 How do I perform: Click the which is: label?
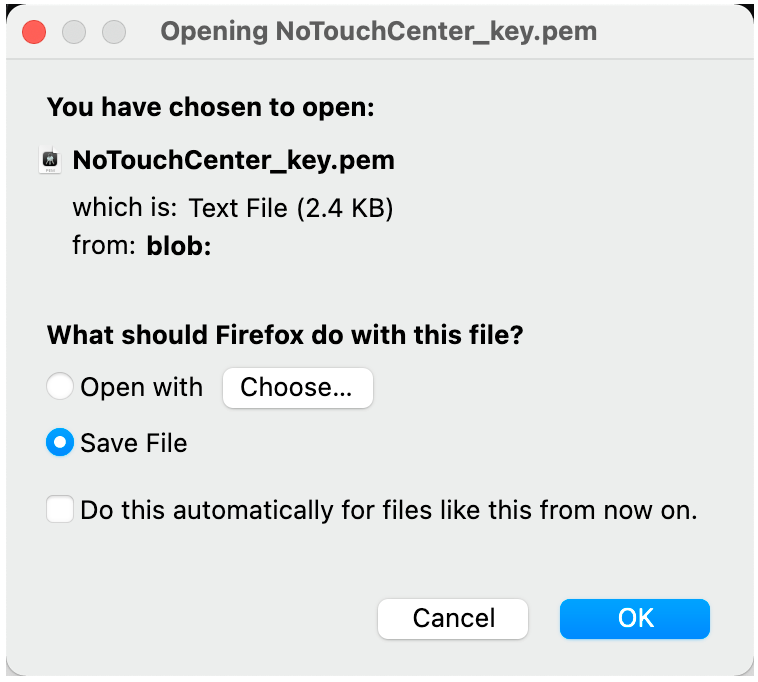(125, 208)
